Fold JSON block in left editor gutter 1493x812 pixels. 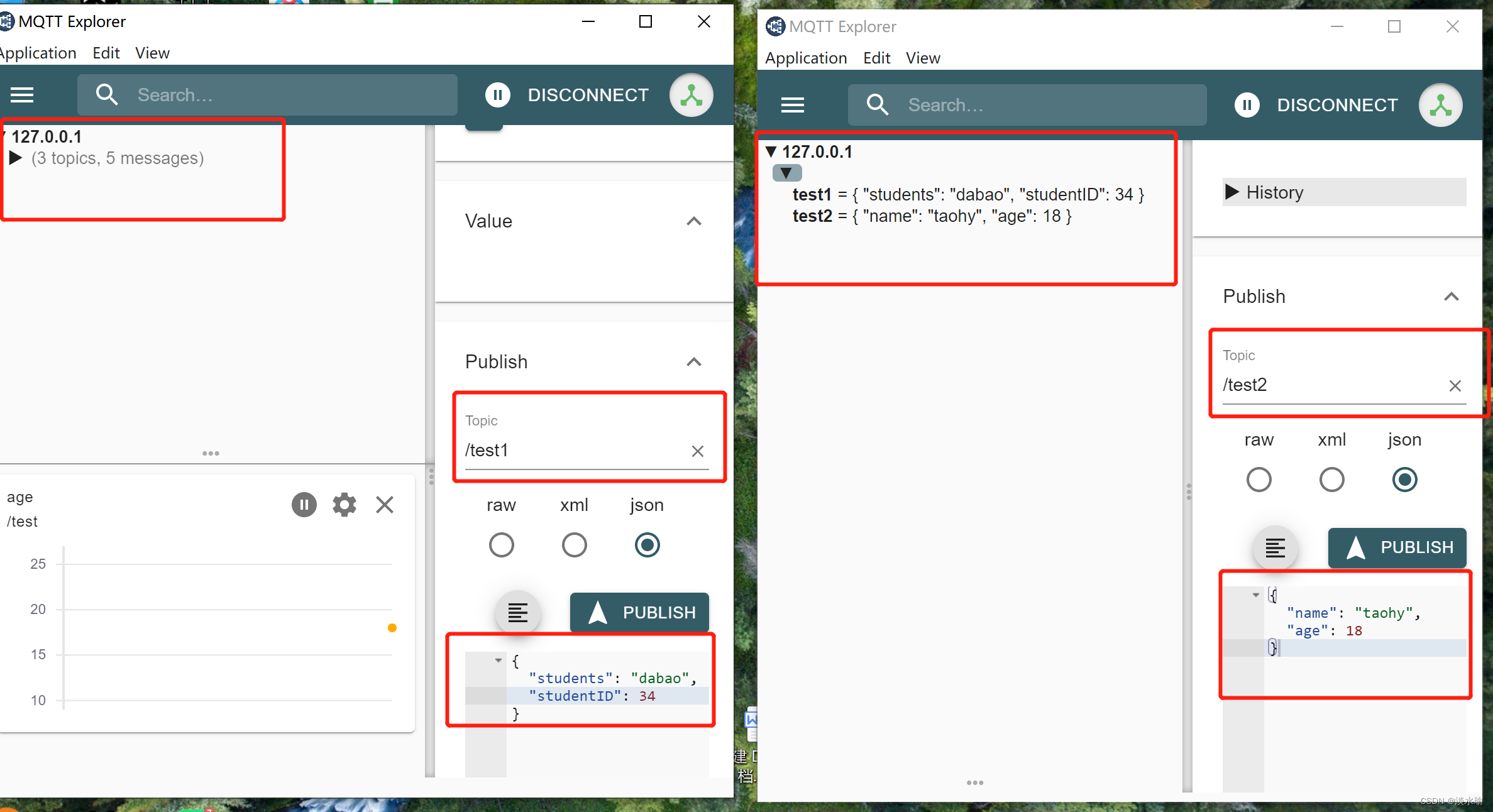tap(499, 661)
